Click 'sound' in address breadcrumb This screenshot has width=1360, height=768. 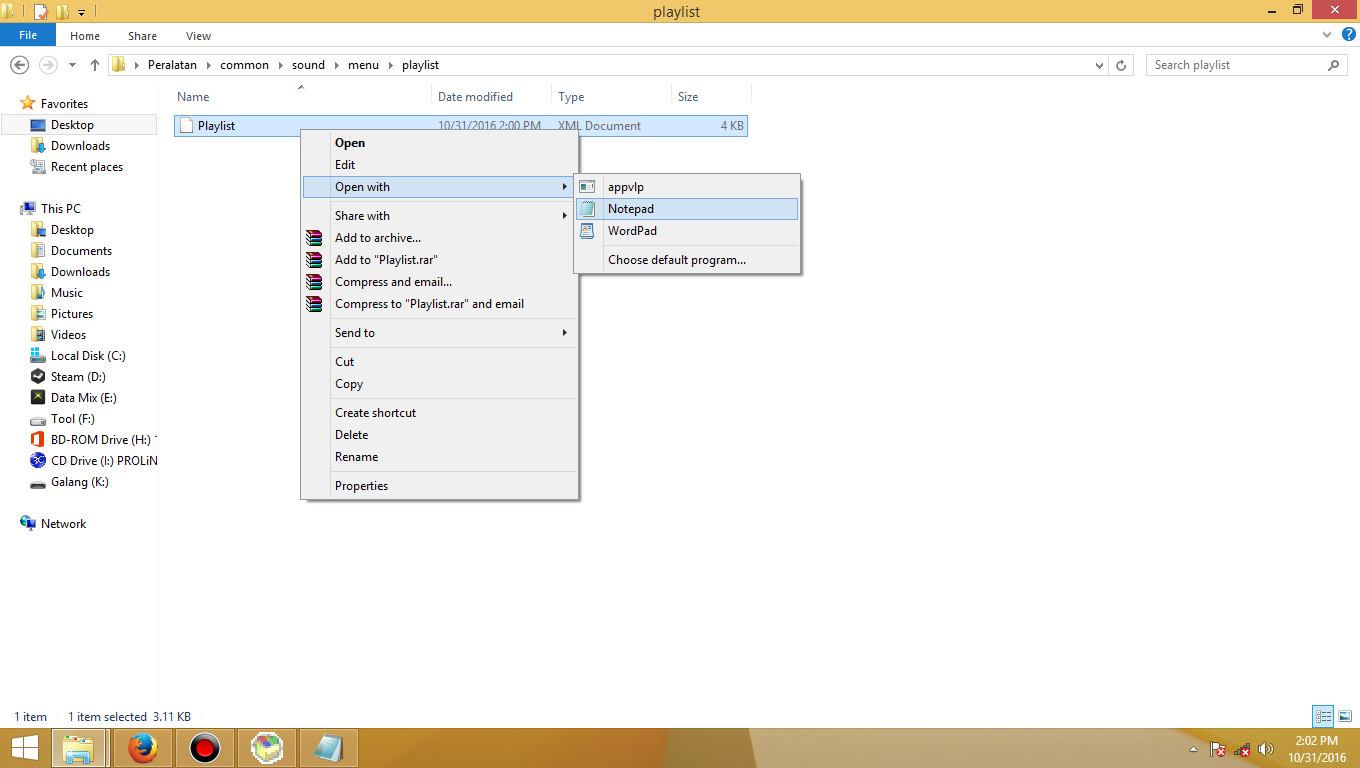[x=308, y=65]
